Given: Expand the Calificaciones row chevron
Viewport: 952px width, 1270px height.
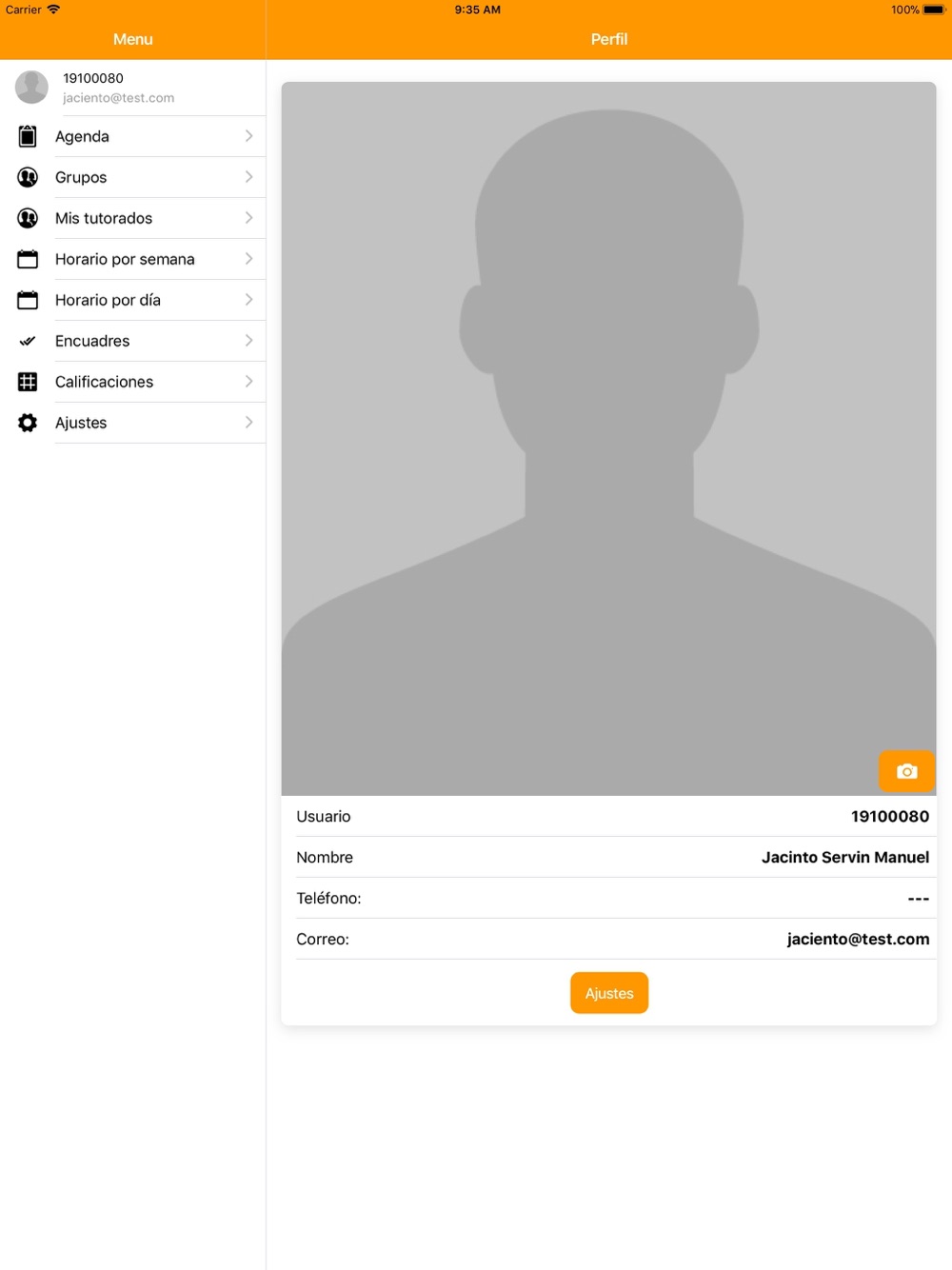Looking at the screenshot, I should click(248, 382).
